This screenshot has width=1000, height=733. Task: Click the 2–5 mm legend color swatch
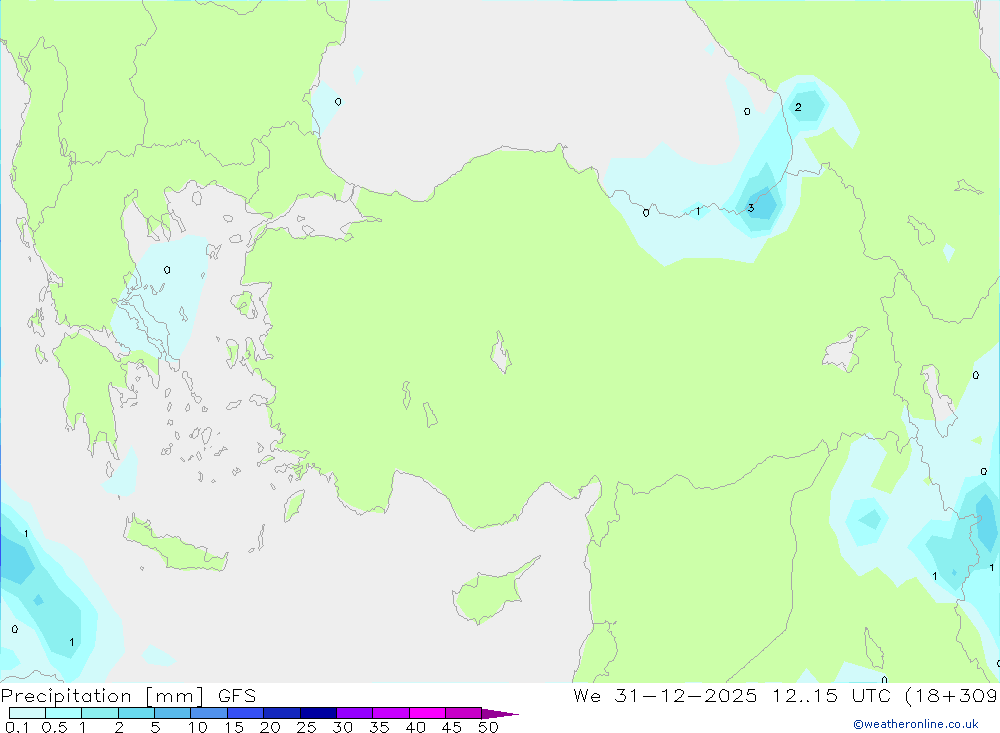[x=136, y=713]
